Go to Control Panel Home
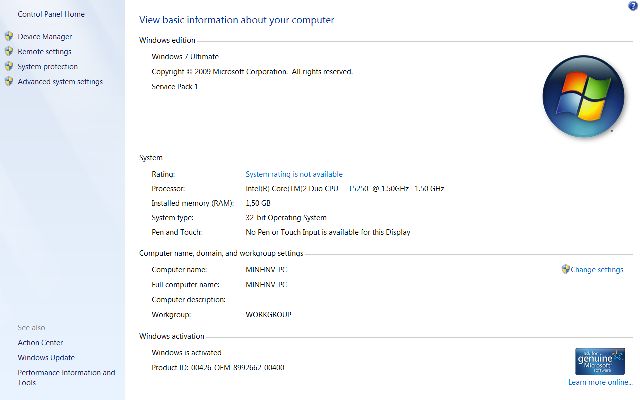This screenshot has width=640, height=400. 51,14
